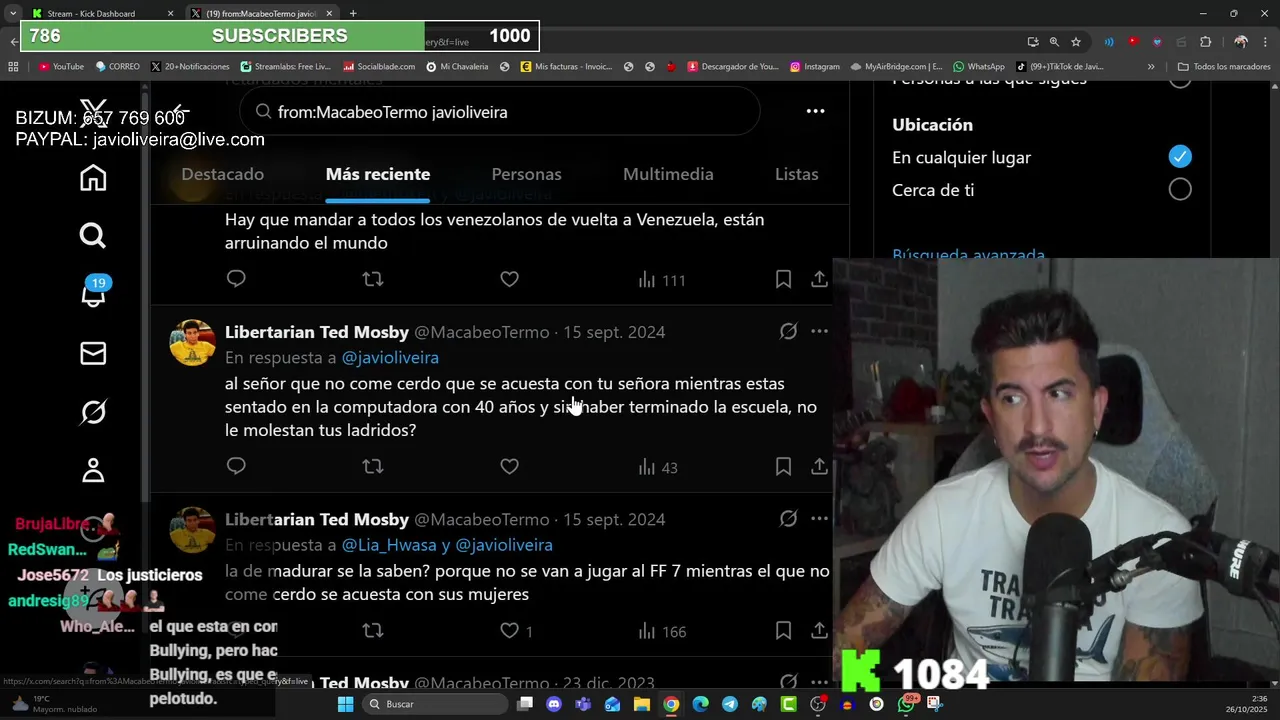The width and height of the screenshot is (1280, 720).
Task: Select the 'Cerca de ti' radio button
Action: click(1180, 189)
